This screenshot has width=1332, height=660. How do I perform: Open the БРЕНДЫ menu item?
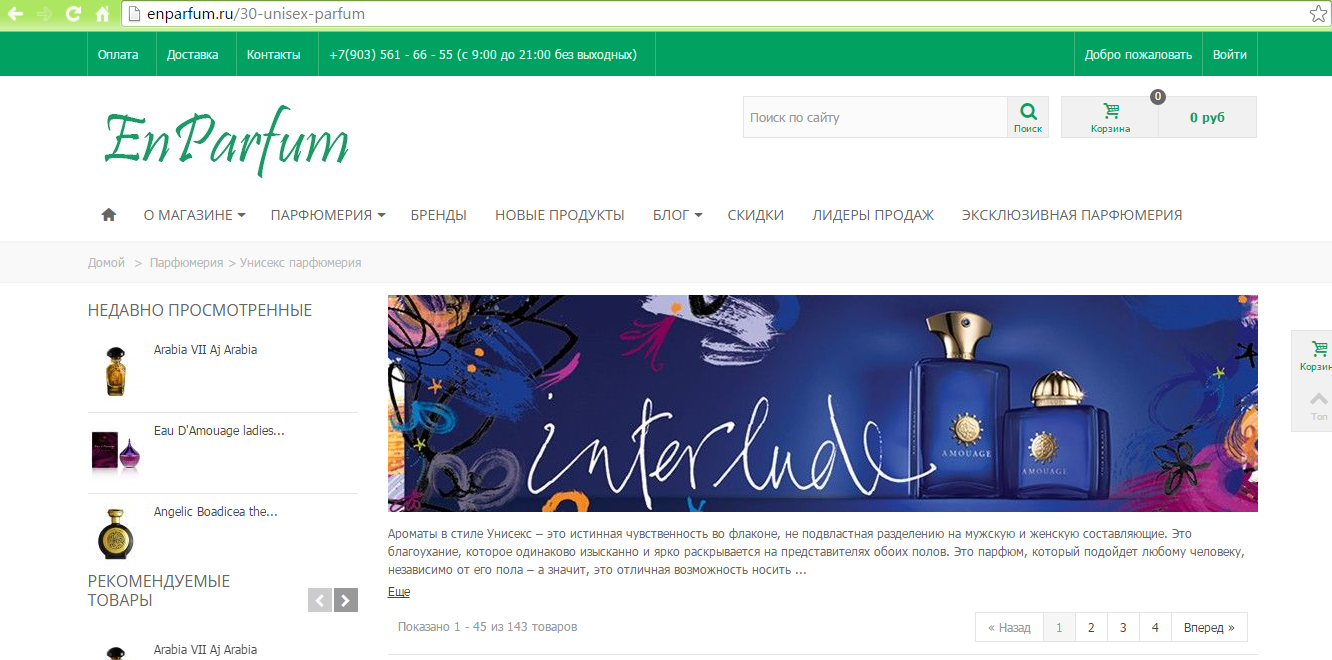(438, 215)
